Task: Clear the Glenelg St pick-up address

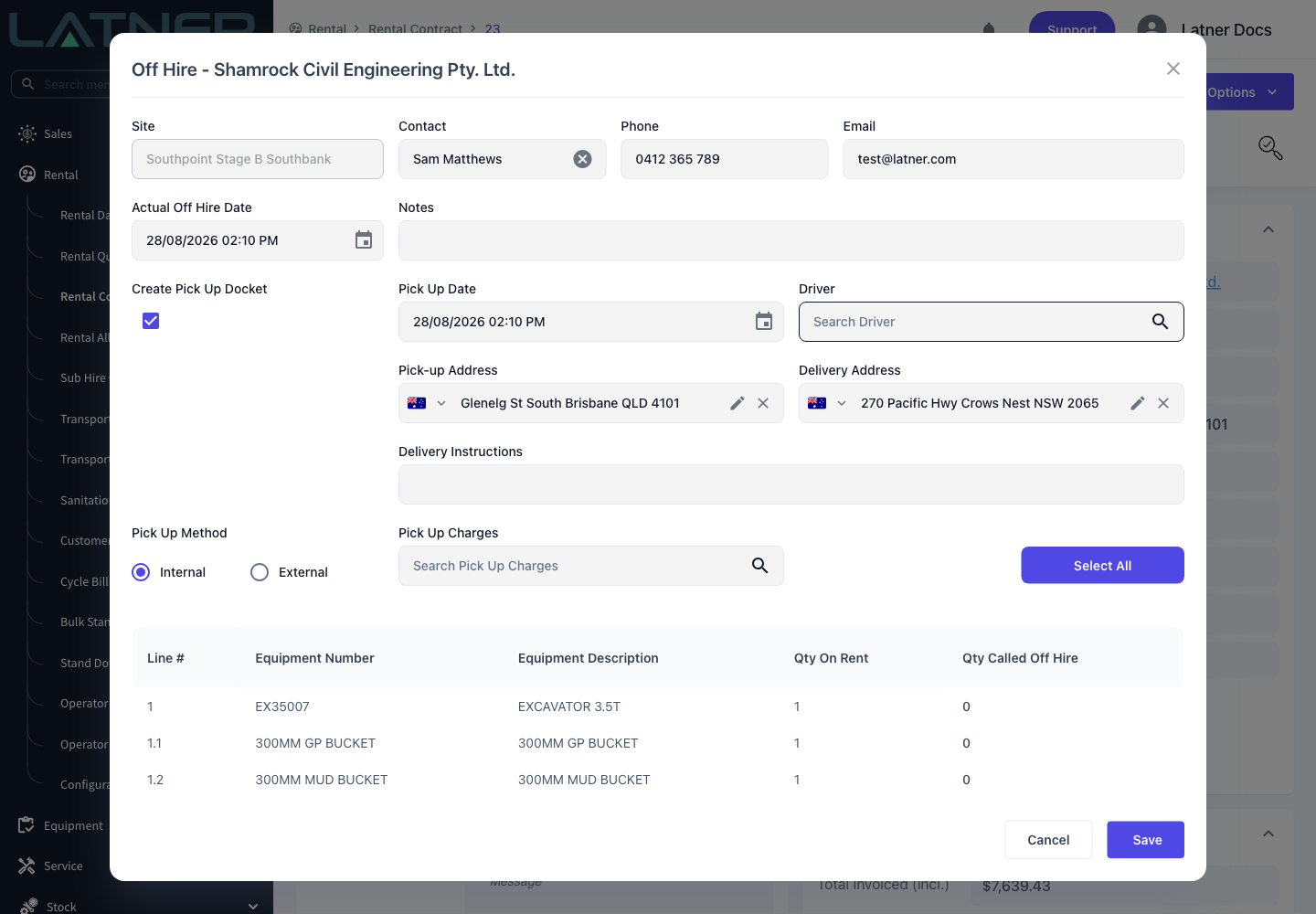Action: click(763, 403)
